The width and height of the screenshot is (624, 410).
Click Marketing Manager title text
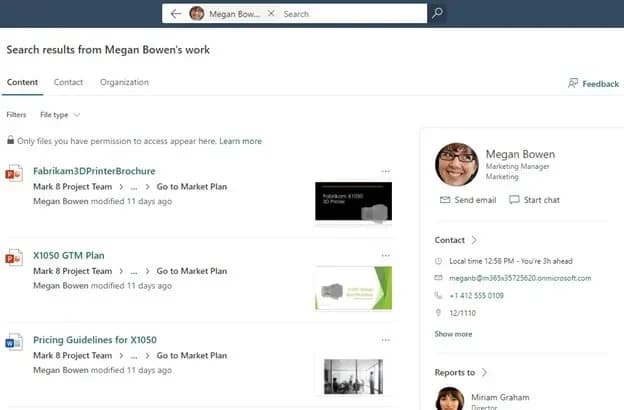pos(517,166)
